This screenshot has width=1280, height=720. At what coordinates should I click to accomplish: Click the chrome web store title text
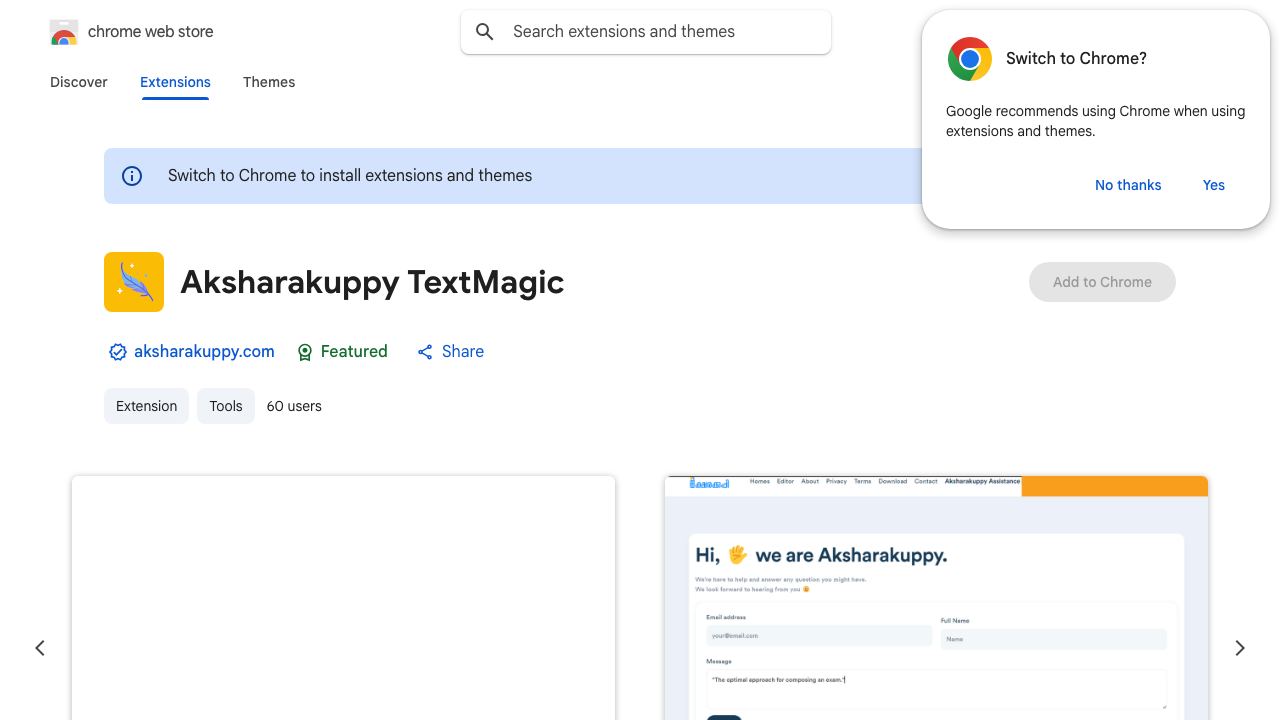(x=151, y=32)
